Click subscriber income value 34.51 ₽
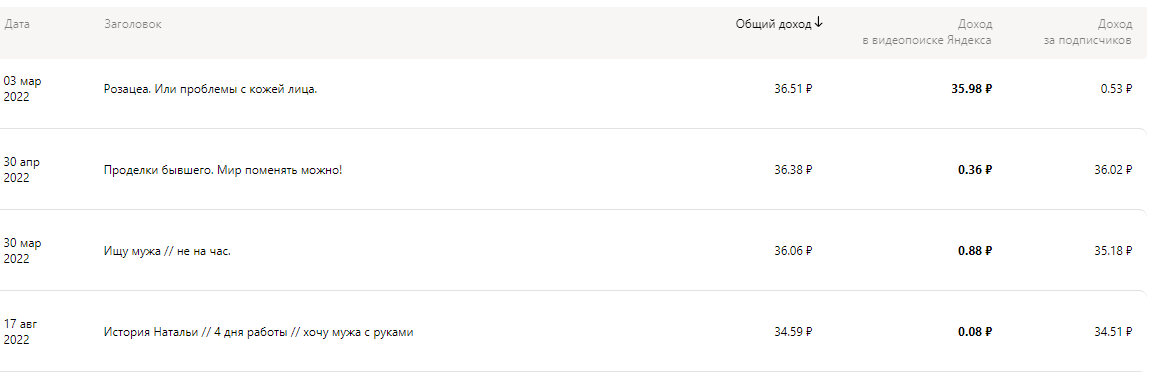The width and height of the screenshot is (1156, 372). (x=1113, y=332)
